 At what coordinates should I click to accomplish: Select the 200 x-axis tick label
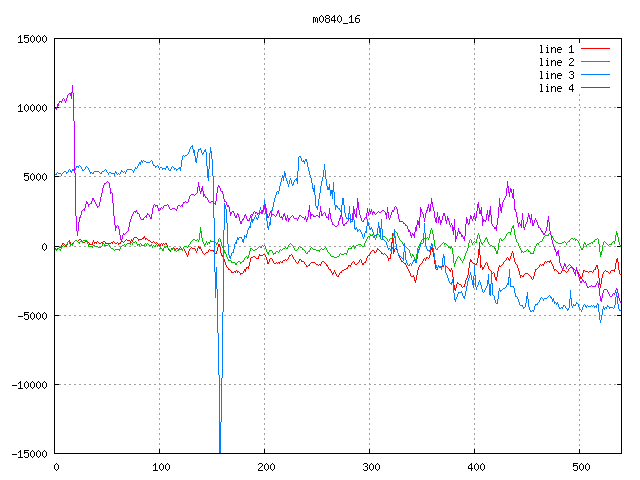coord(265,467)
